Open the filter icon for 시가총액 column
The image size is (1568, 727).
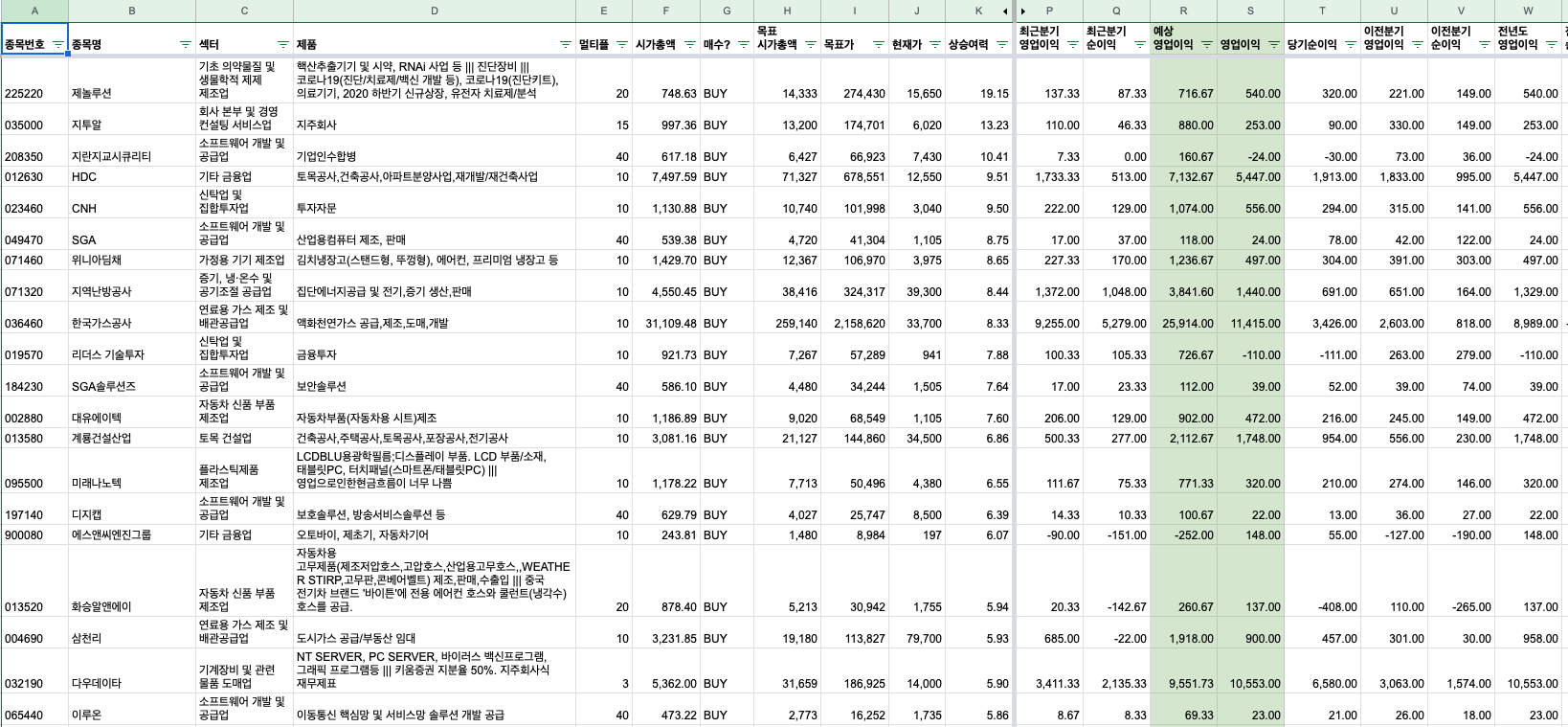tap(690, 45)
